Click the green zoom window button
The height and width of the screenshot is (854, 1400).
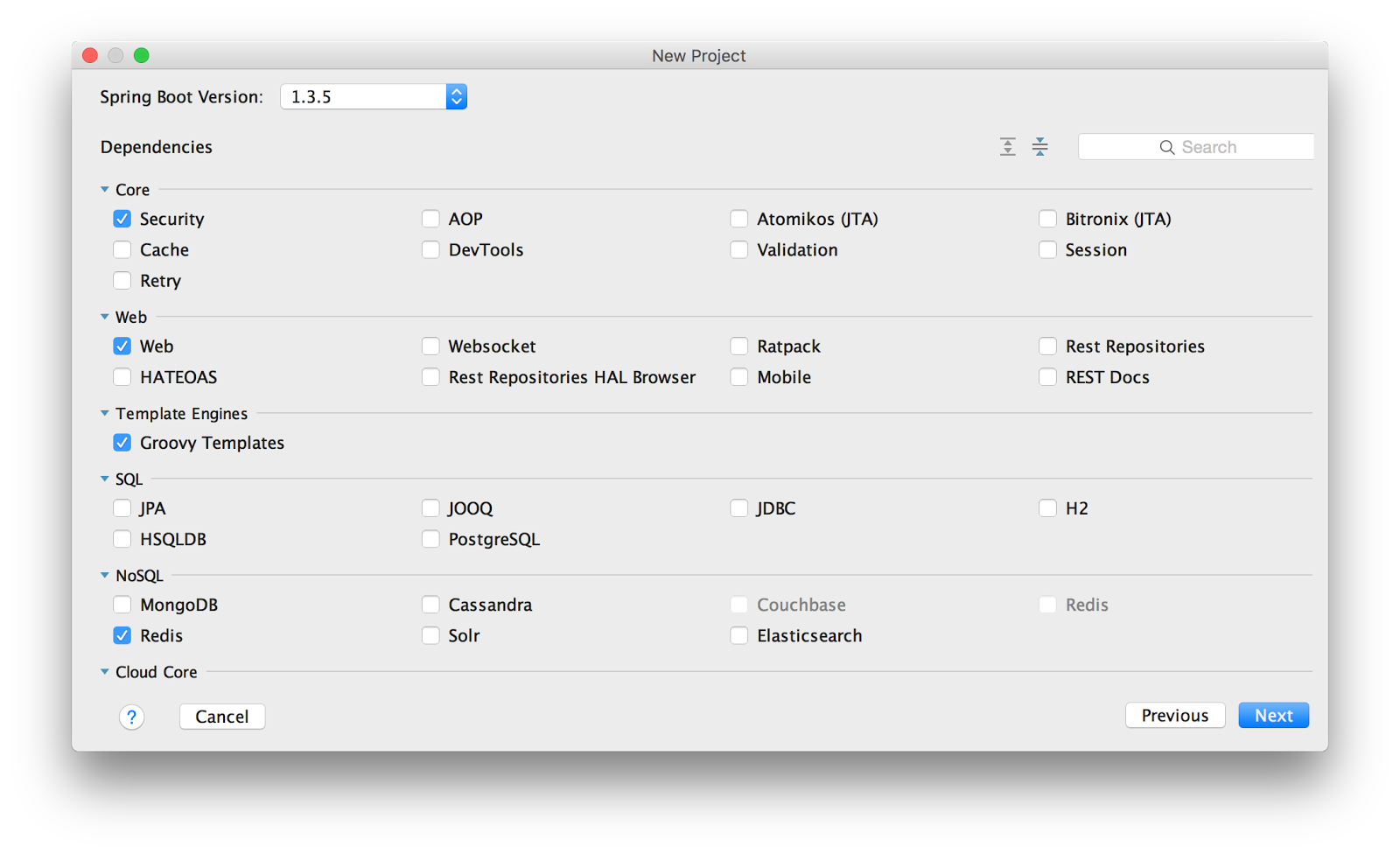pos(142,55)
